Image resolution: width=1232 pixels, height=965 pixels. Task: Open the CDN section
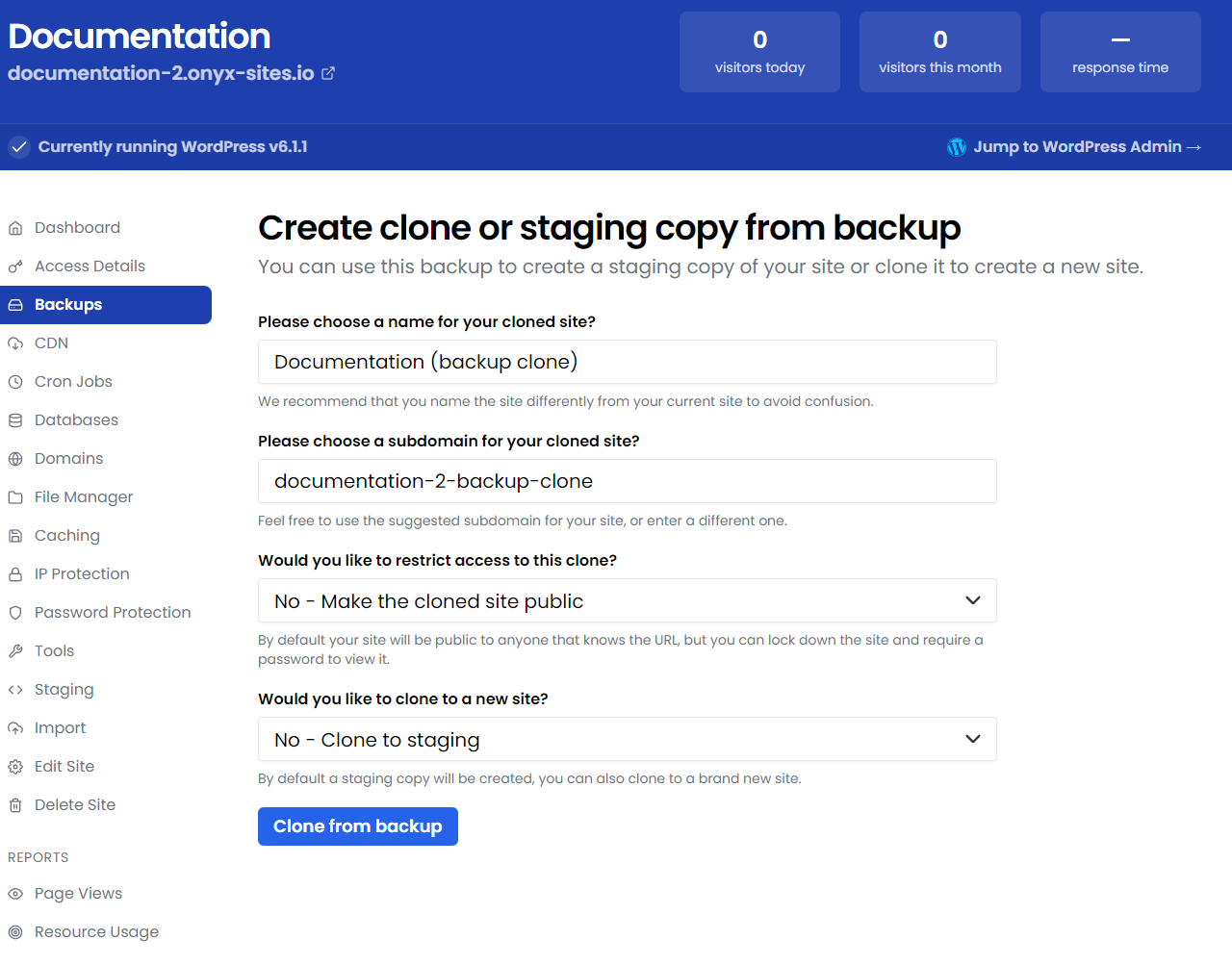pos(106,343)
